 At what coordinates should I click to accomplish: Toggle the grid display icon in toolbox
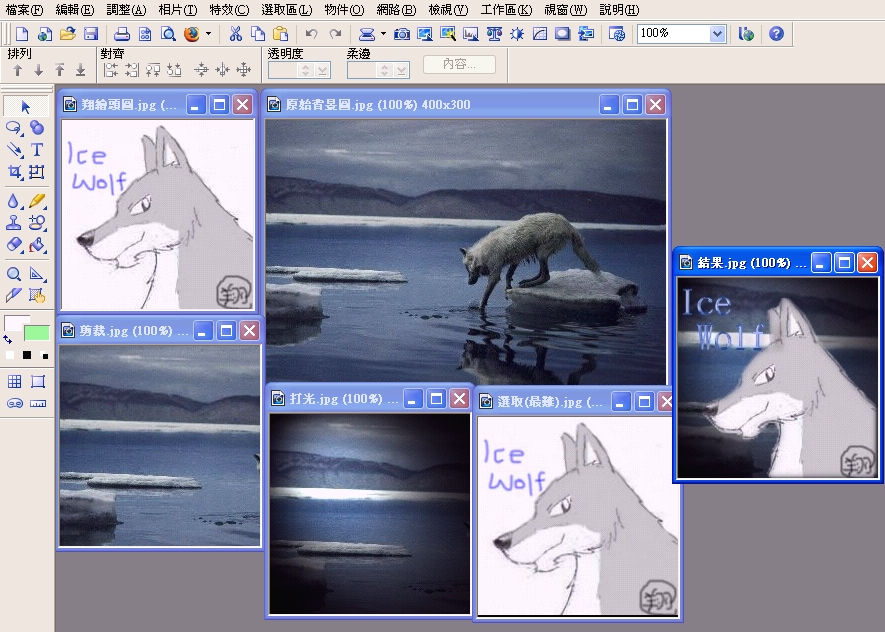coord(15,381)
